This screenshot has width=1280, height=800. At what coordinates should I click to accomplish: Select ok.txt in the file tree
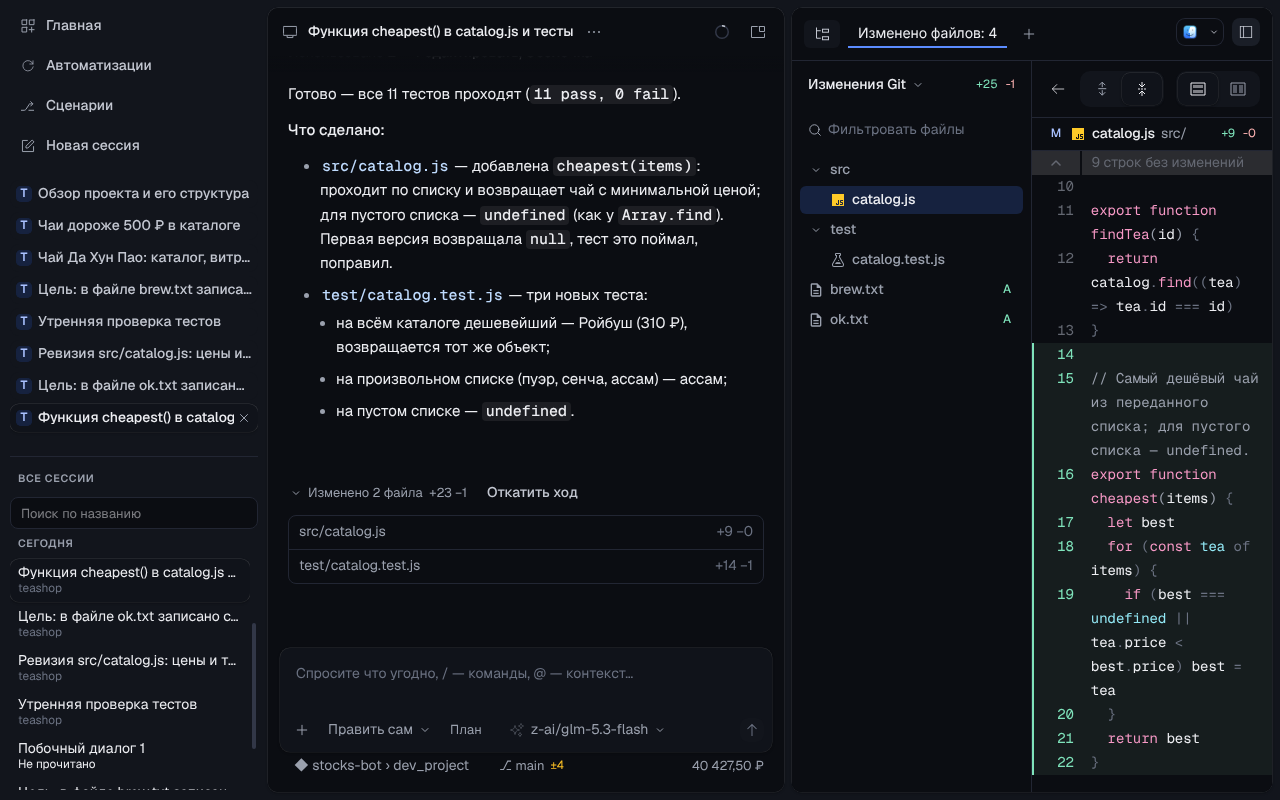(911, 319)
